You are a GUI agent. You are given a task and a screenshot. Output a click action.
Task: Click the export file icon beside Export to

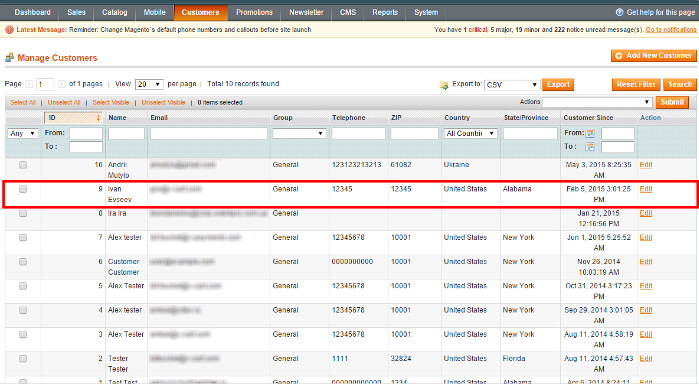pos(444,85)
